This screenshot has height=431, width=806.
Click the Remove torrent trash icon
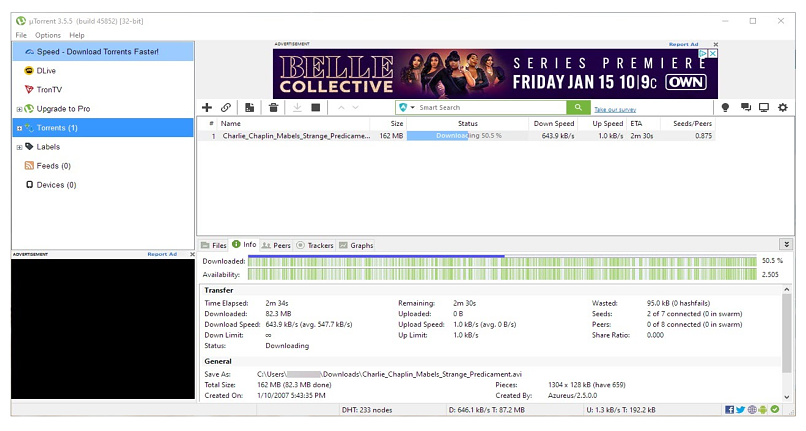[x=273, y=107]
